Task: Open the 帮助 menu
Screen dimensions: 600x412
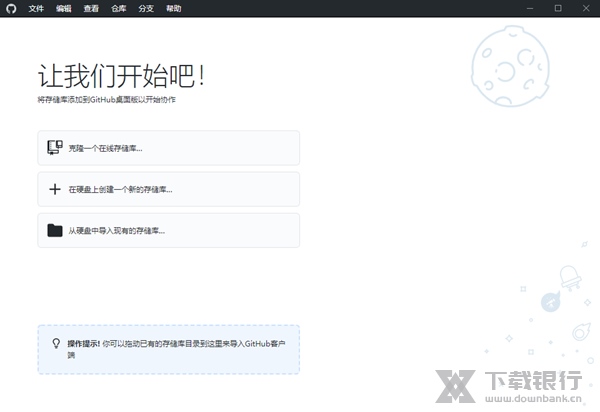Action: click(174, 8)
